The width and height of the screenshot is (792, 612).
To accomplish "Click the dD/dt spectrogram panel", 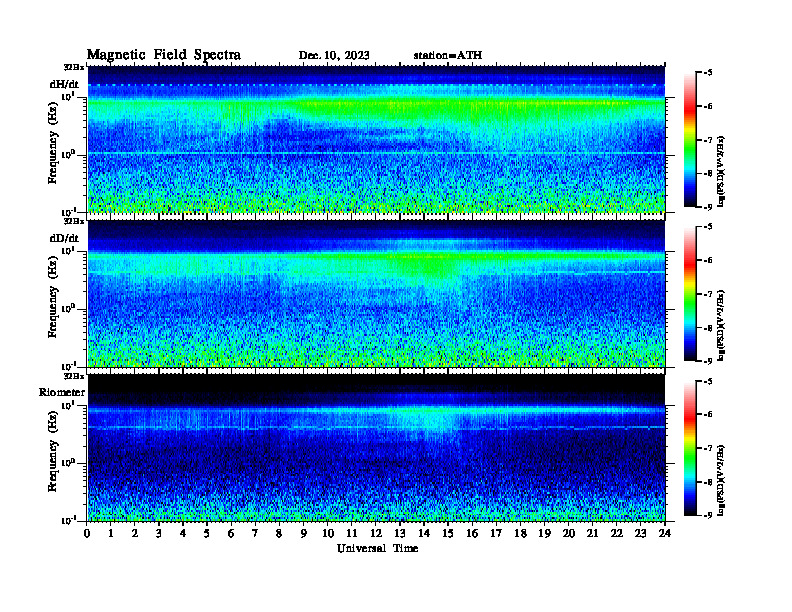I will point(376,293).
